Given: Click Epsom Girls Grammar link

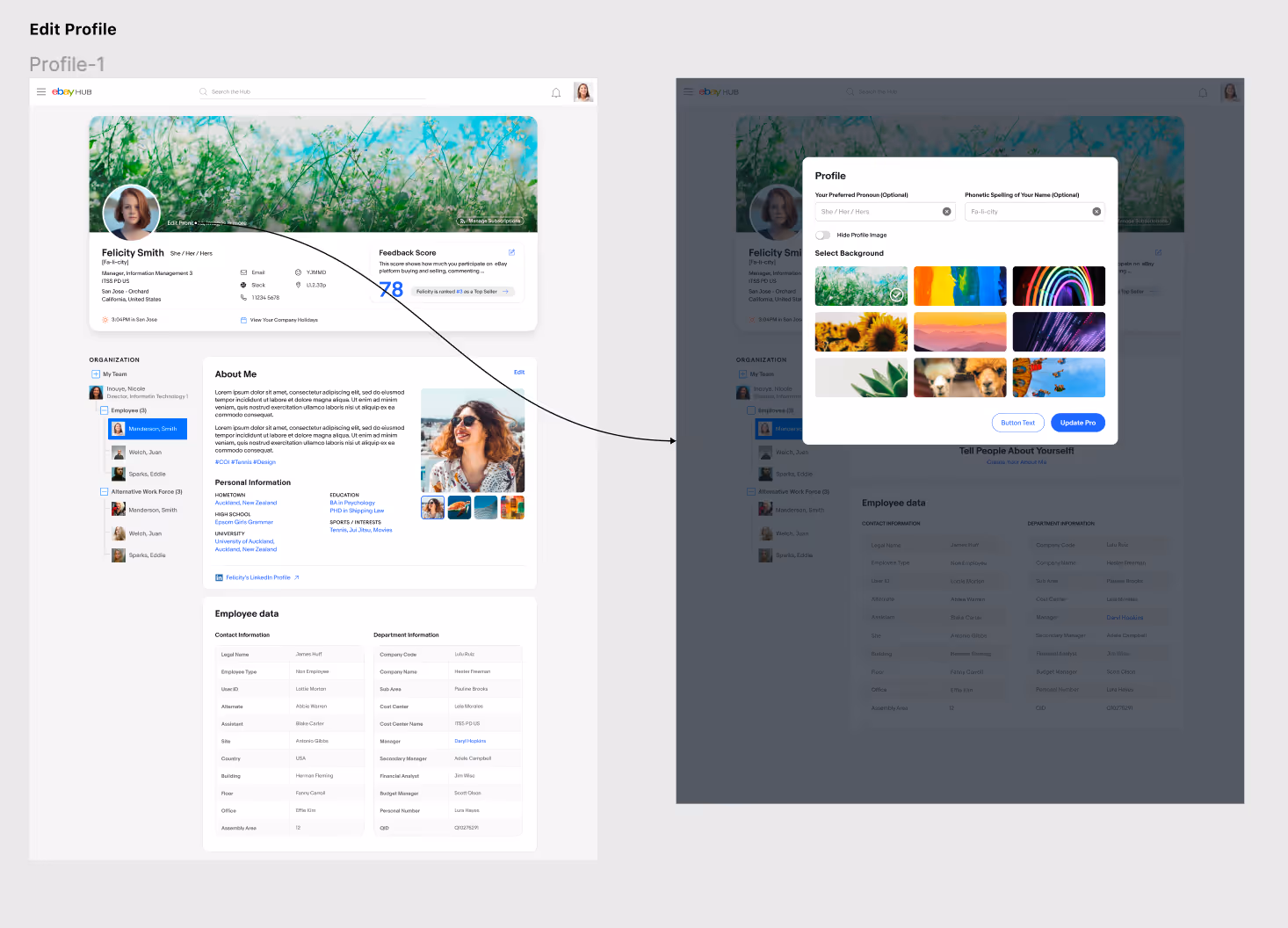Looking at the screenshot, I should click(x=244, y=522).
